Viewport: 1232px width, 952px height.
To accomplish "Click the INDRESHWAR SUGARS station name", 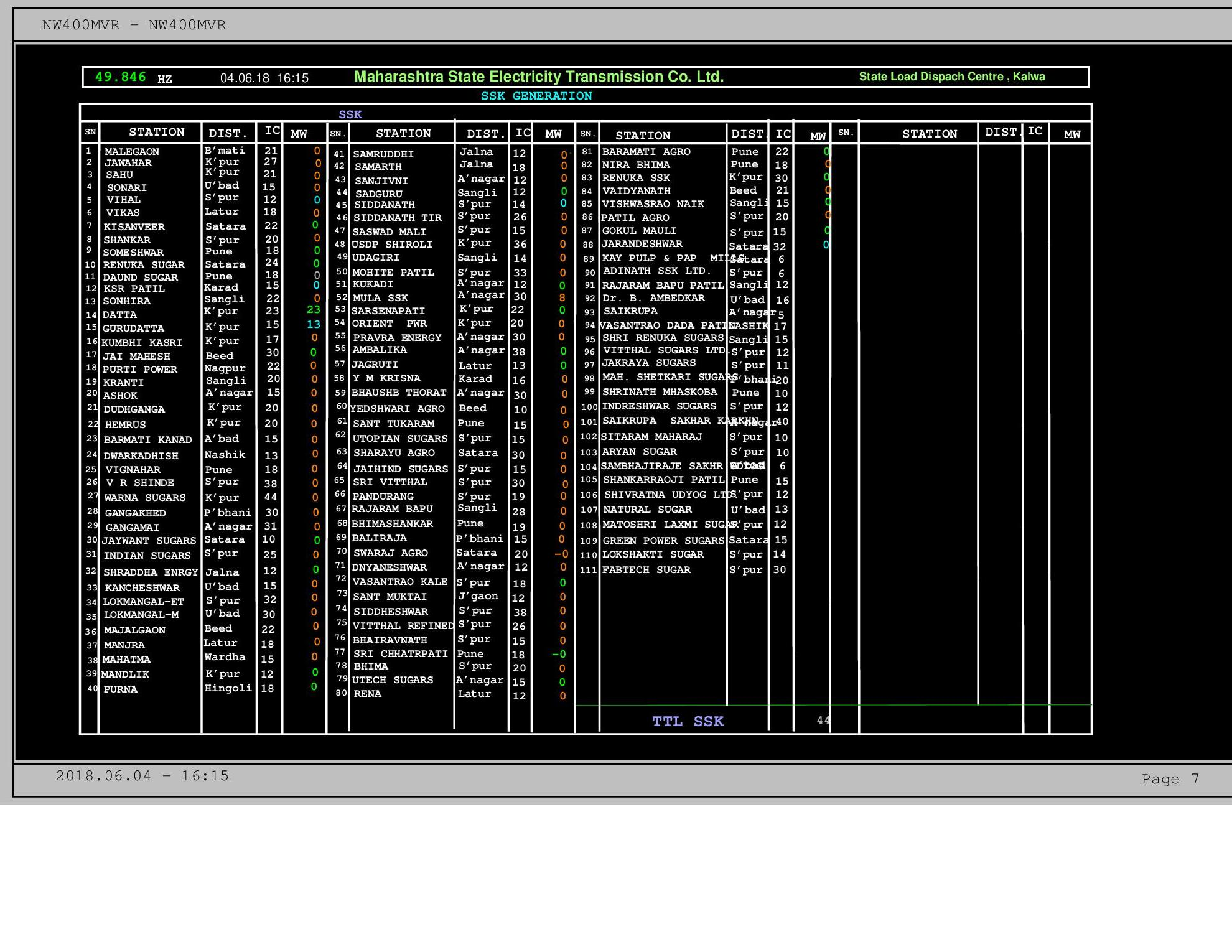I will click(x=659, y=406).
